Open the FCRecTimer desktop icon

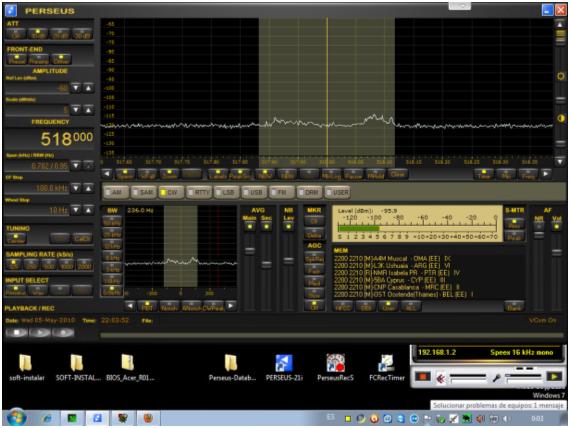coord(387,367)
